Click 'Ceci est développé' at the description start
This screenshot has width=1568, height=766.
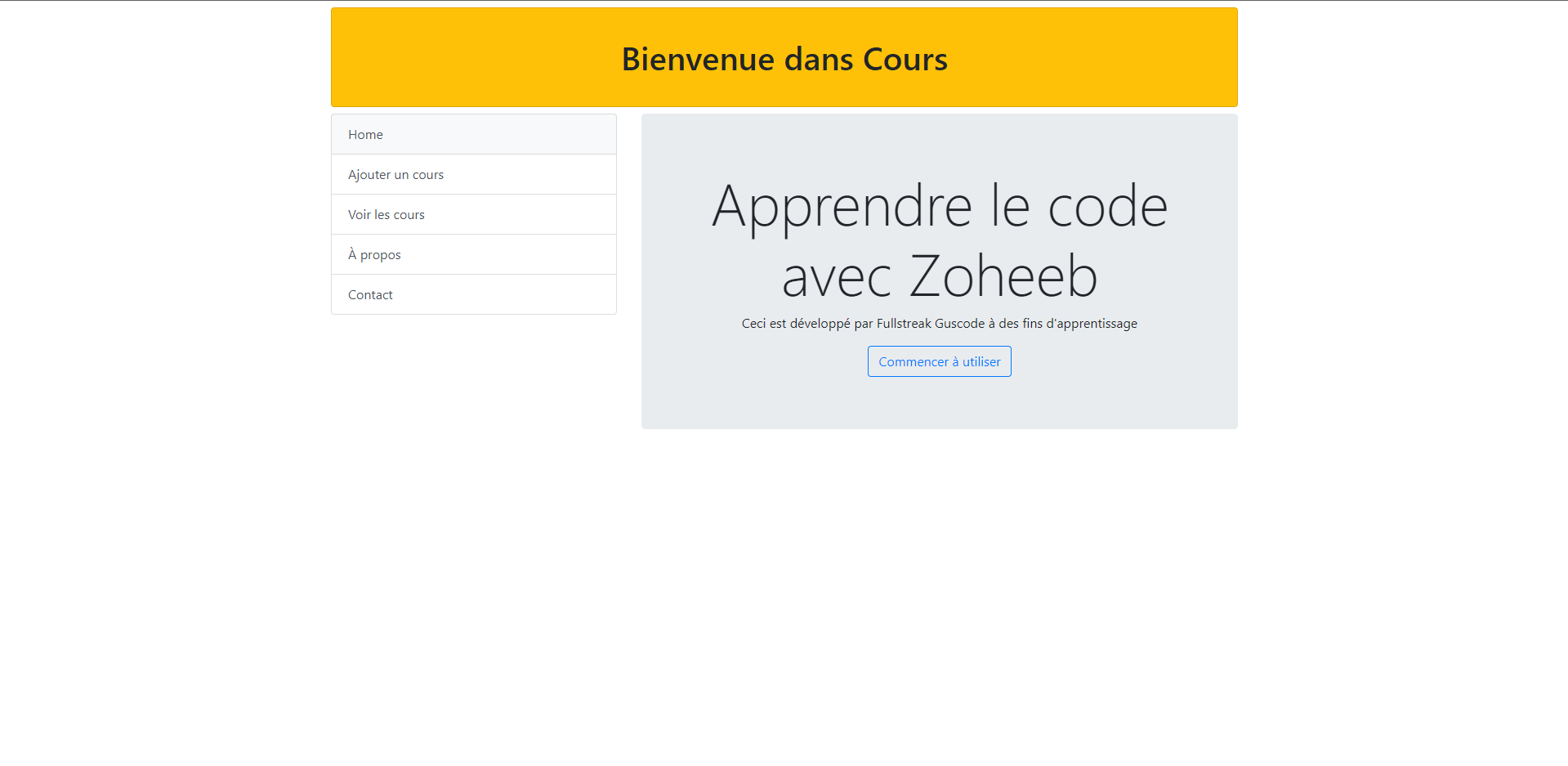(x=795, y=324)
